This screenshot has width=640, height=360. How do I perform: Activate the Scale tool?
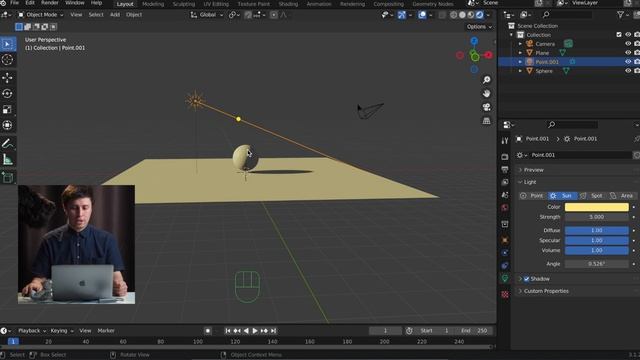pos(7,109)
